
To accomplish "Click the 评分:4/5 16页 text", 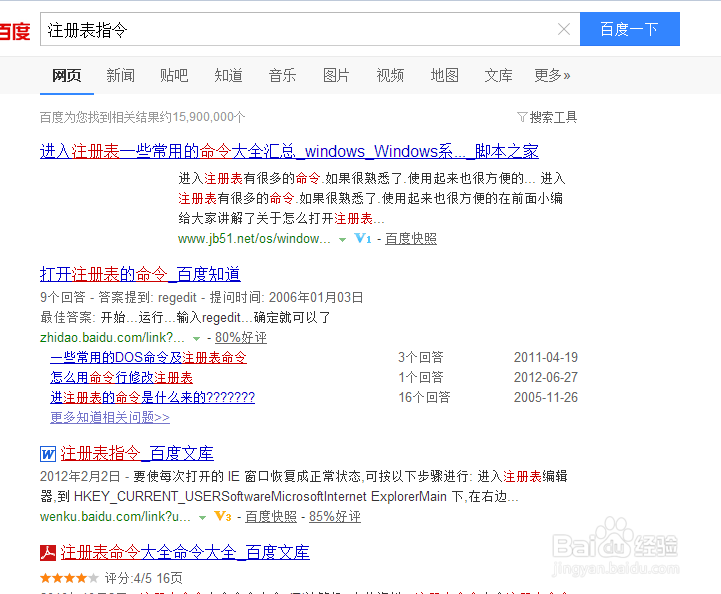I will (x=143, y=578).
